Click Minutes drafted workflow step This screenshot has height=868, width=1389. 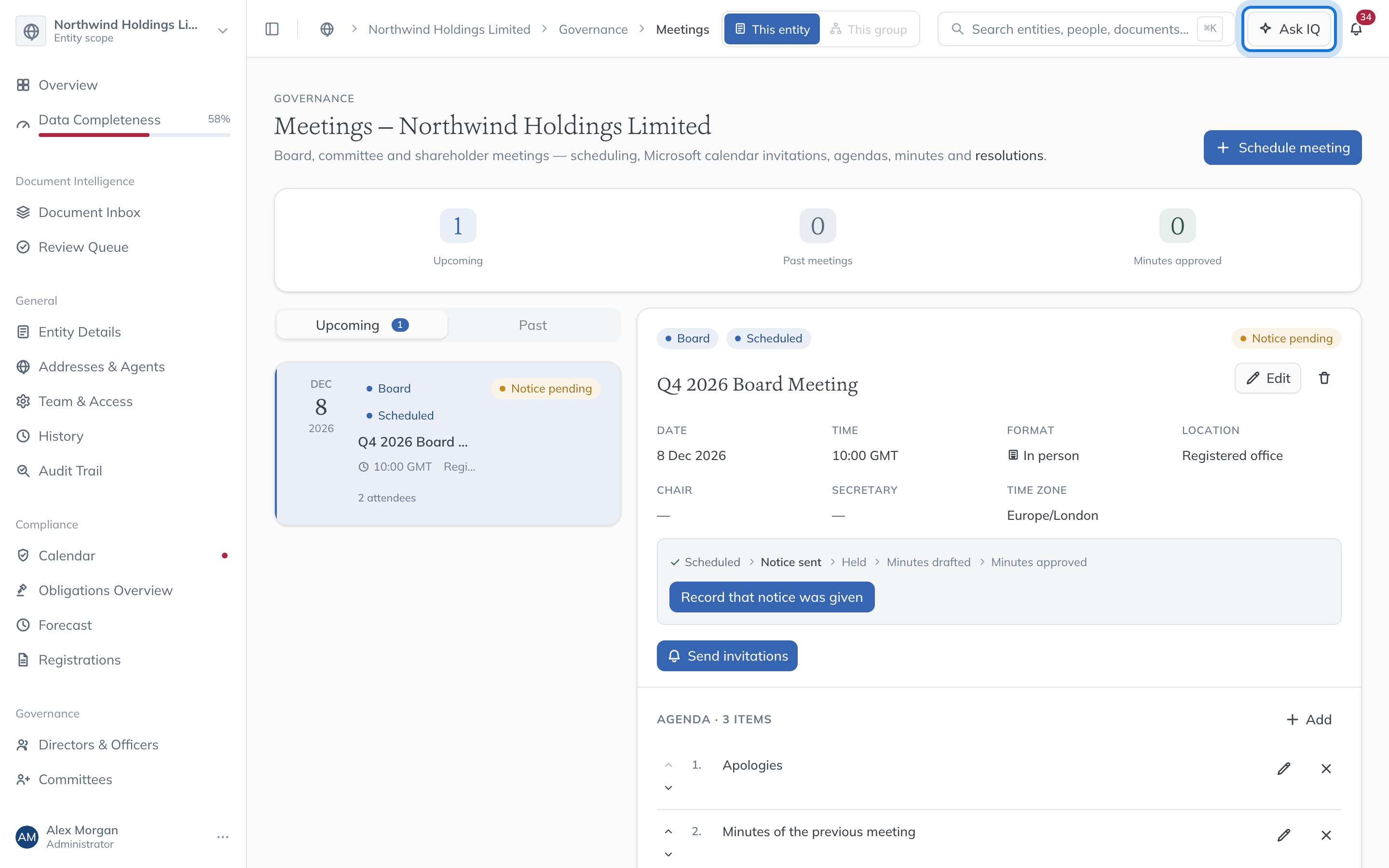(x=928, y=562)
